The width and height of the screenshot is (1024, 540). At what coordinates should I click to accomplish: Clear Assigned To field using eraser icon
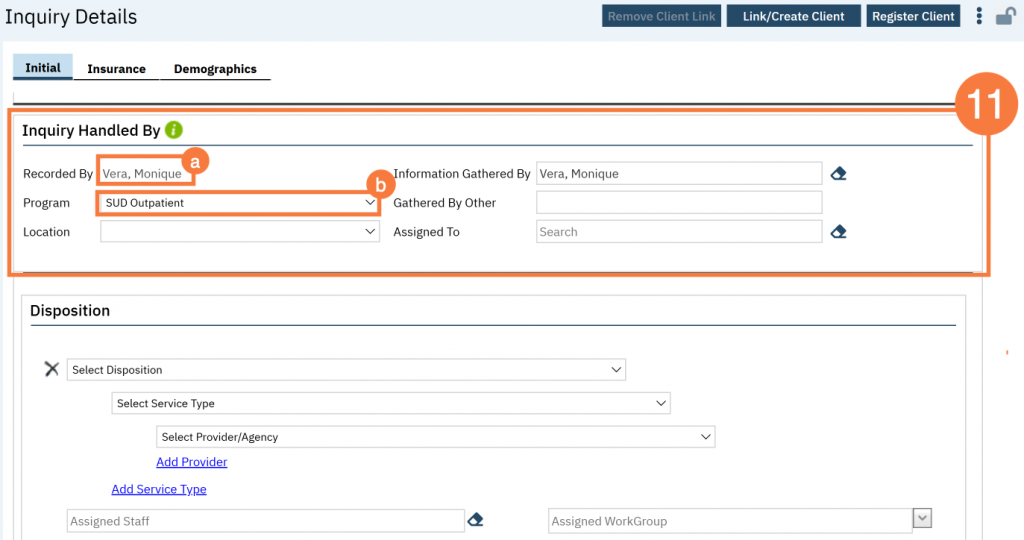tap(839, 232)
